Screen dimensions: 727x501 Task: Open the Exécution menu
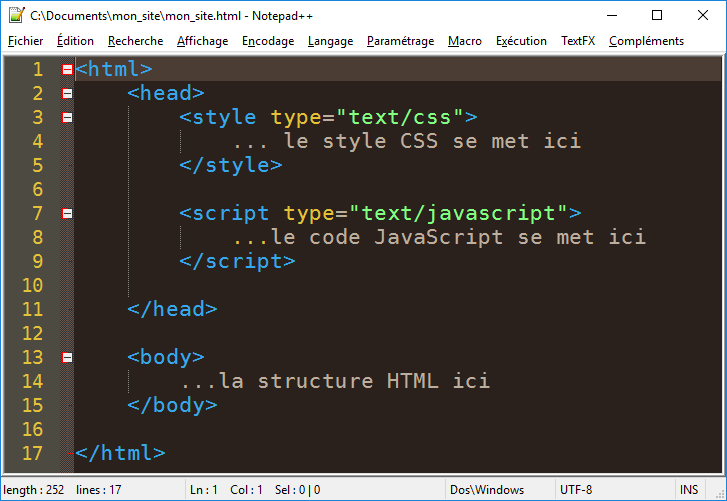[521, 41]
